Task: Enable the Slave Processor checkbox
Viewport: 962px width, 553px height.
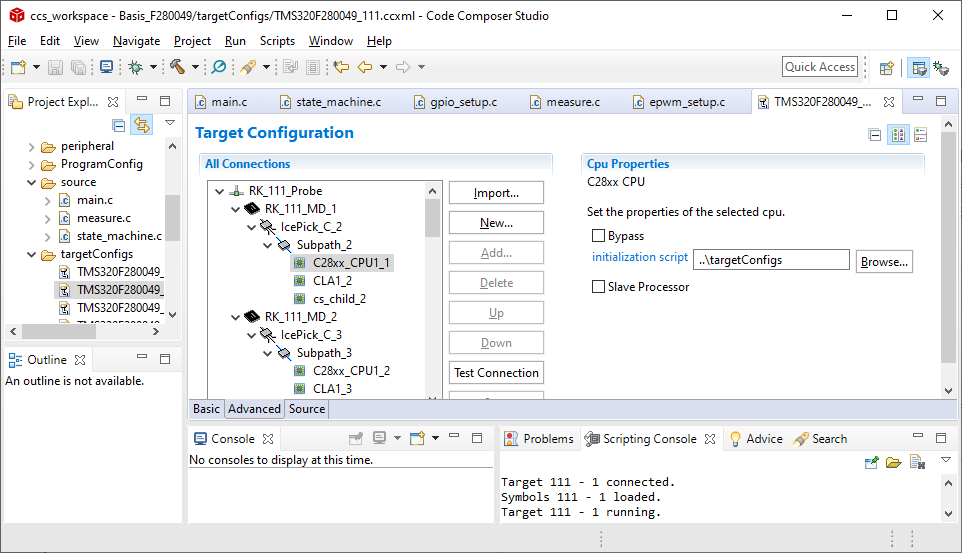Action: click(x=598, y=287)
